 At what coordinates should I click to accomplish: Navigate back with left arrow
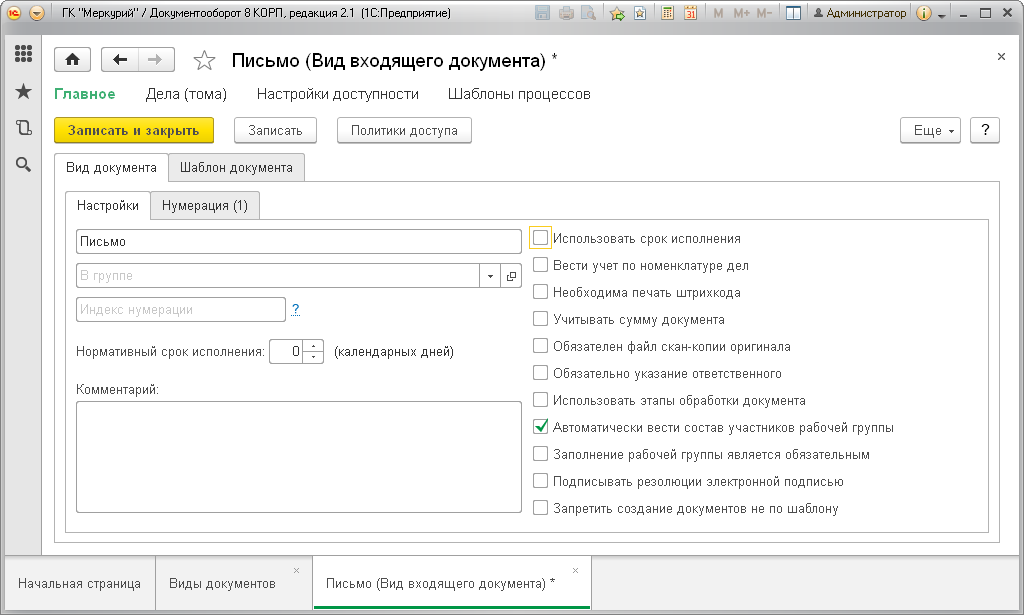pyautogui.click(x=120, y=59)
